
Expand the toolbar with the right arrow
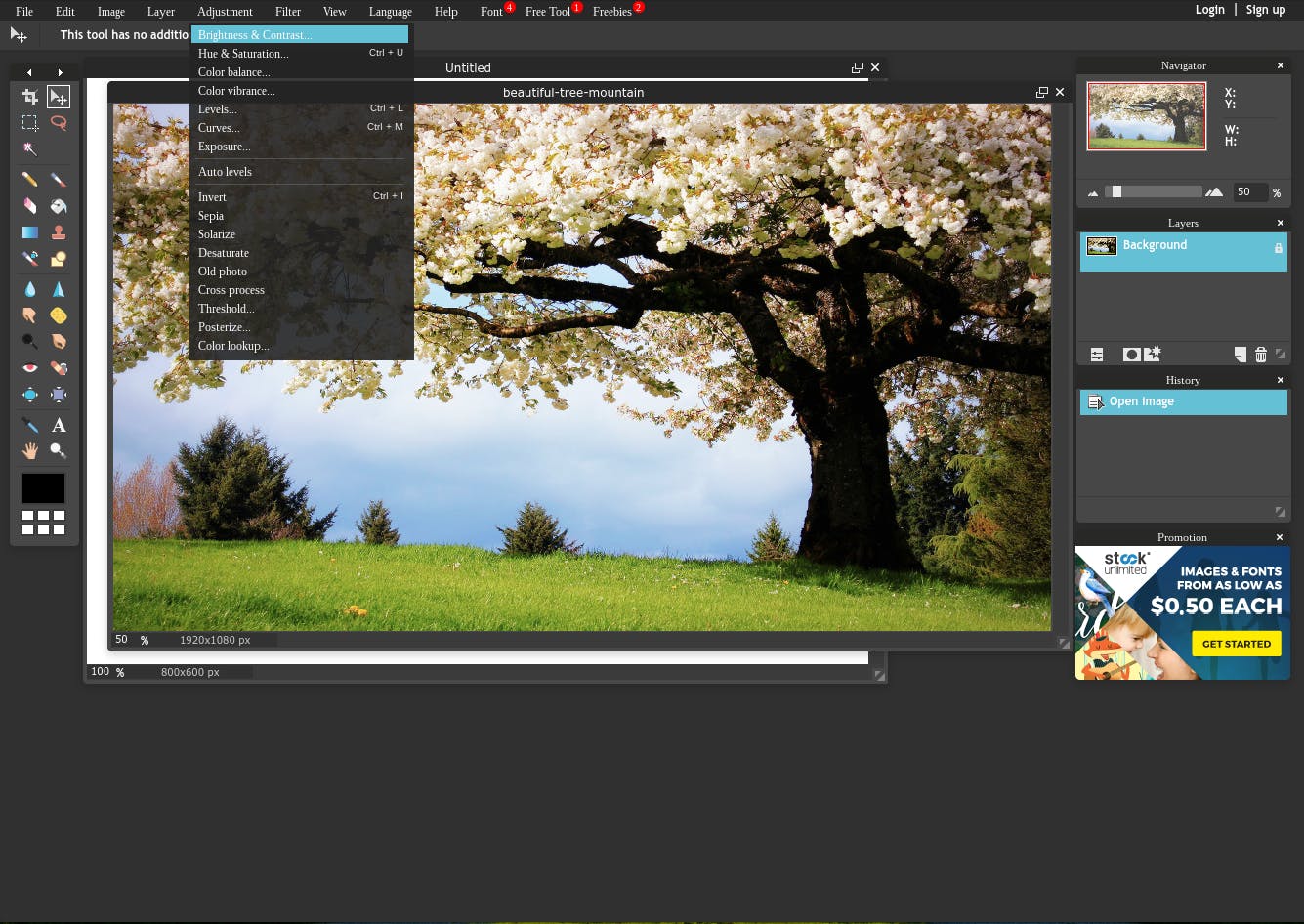tap(60, 72)
